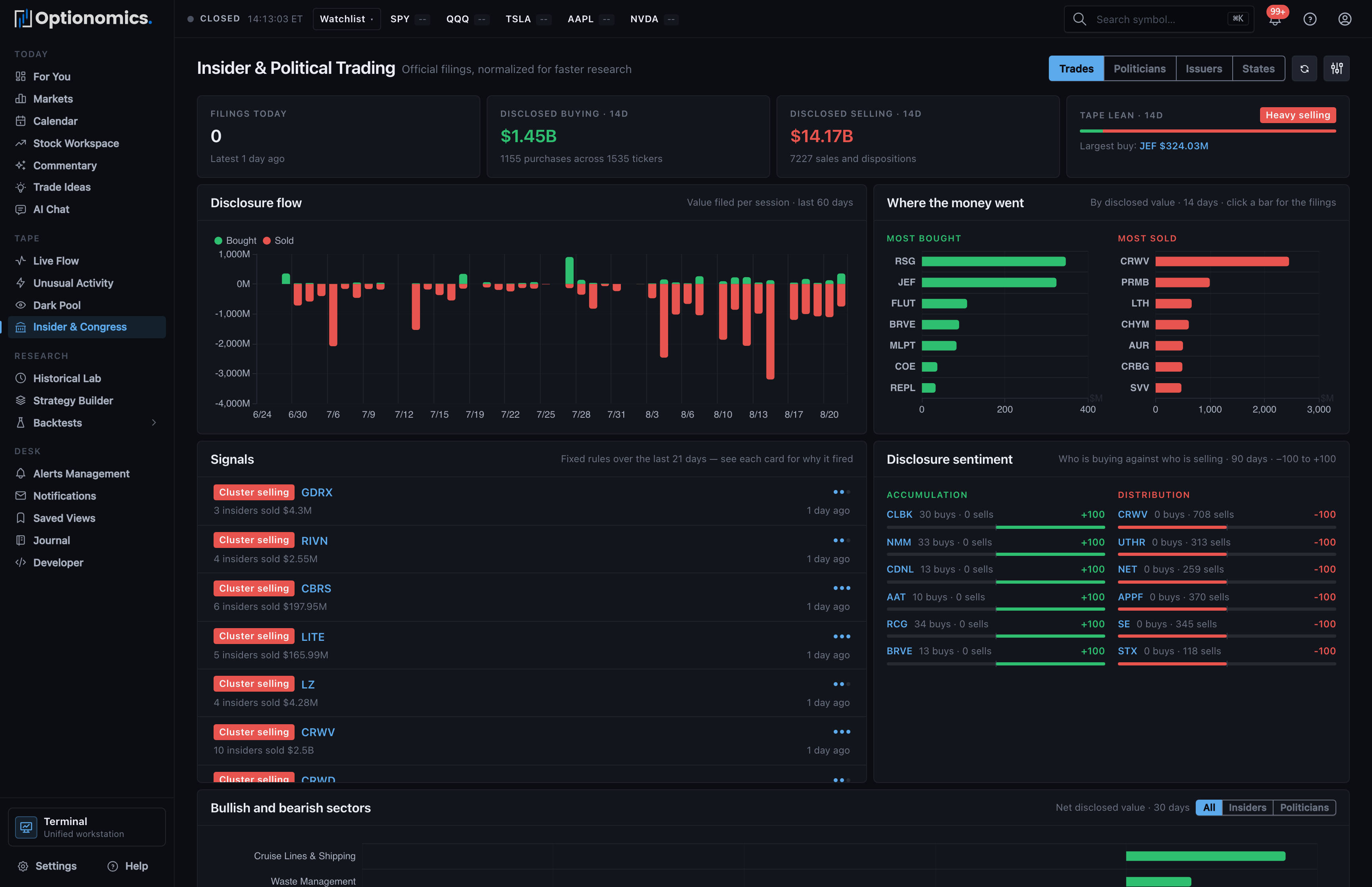Click the PRMB most sold bar
Screen dimensions: 1372x887
point(1183,282)
